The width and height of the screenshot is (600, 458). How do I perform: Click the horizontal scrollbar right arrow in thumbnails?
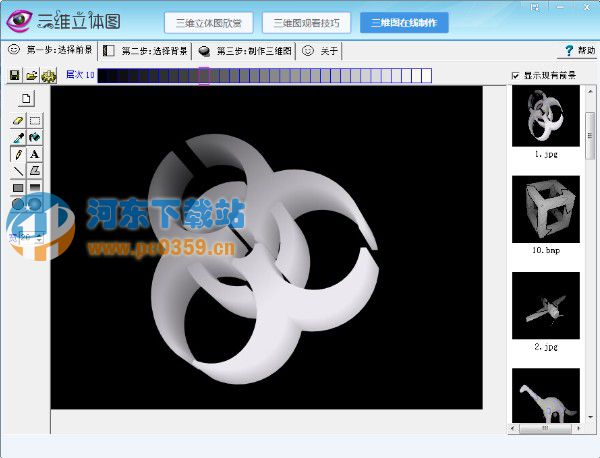click(x=578, y=429)
